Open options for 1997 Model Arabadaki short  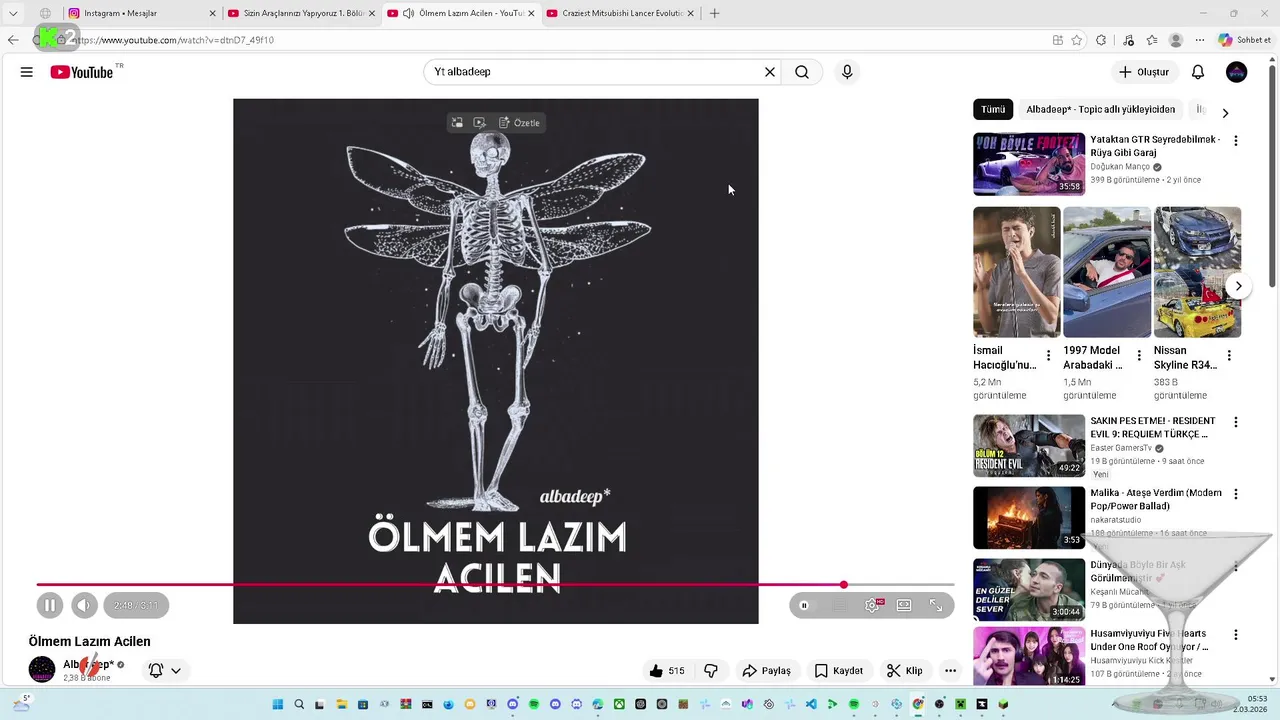click(1138, 356)
